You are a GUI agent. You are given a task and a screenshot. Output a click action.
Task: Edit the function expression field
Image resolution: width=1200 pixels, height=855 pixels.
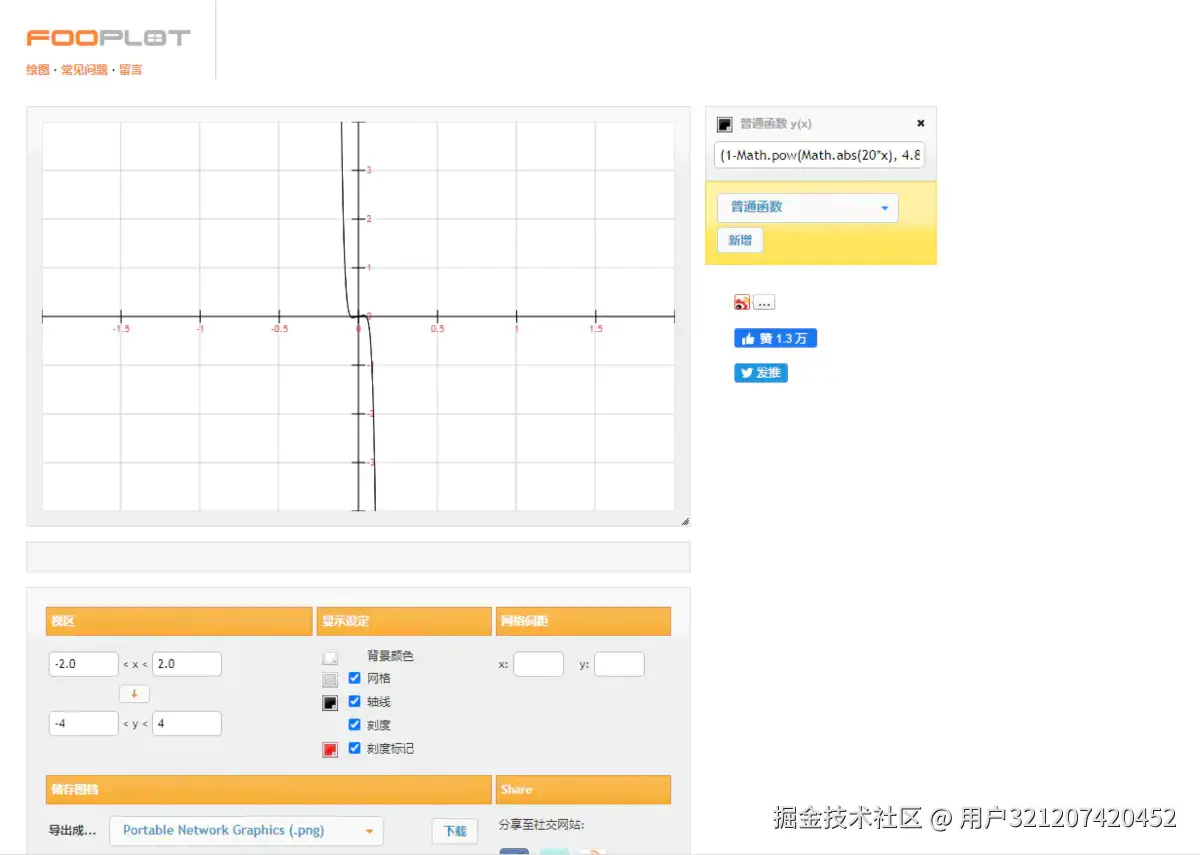click(x=819, y=155)
